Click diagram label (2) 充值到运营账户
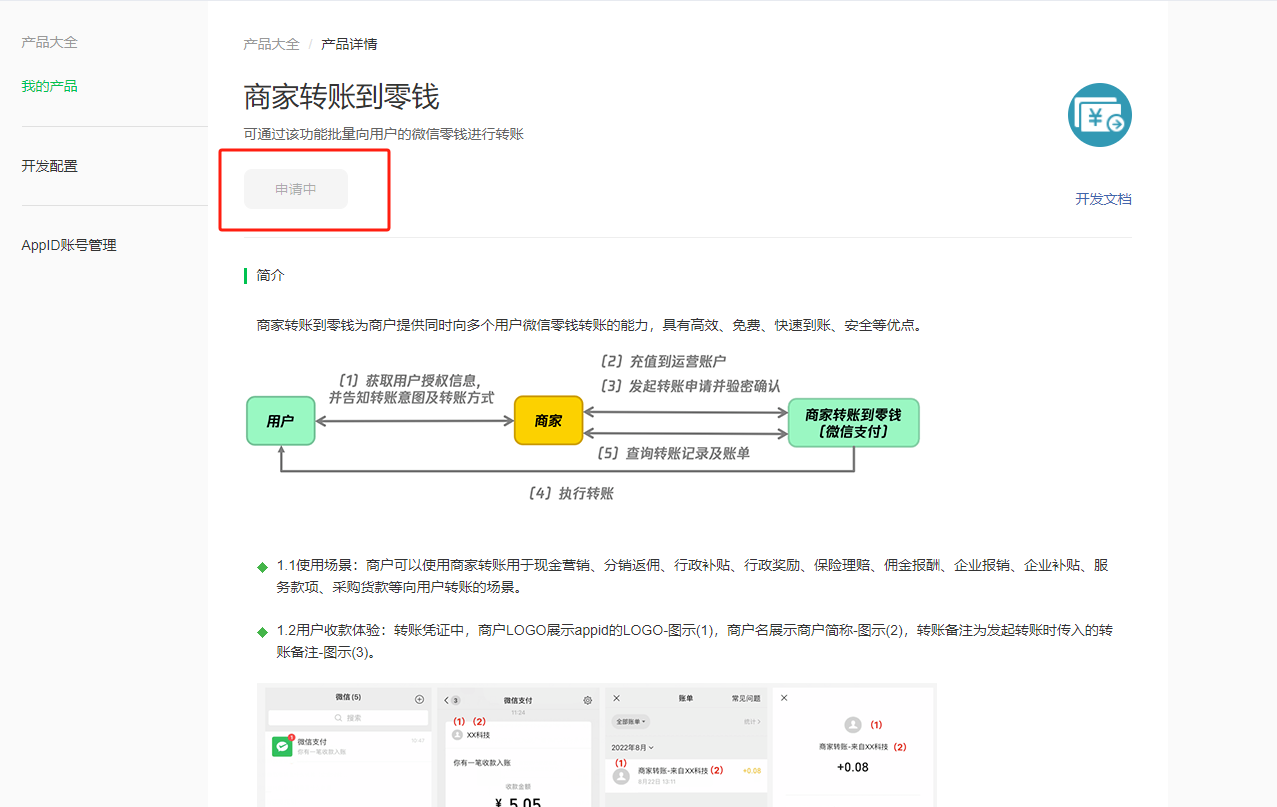1277x807 pixels. coord(663,362)
